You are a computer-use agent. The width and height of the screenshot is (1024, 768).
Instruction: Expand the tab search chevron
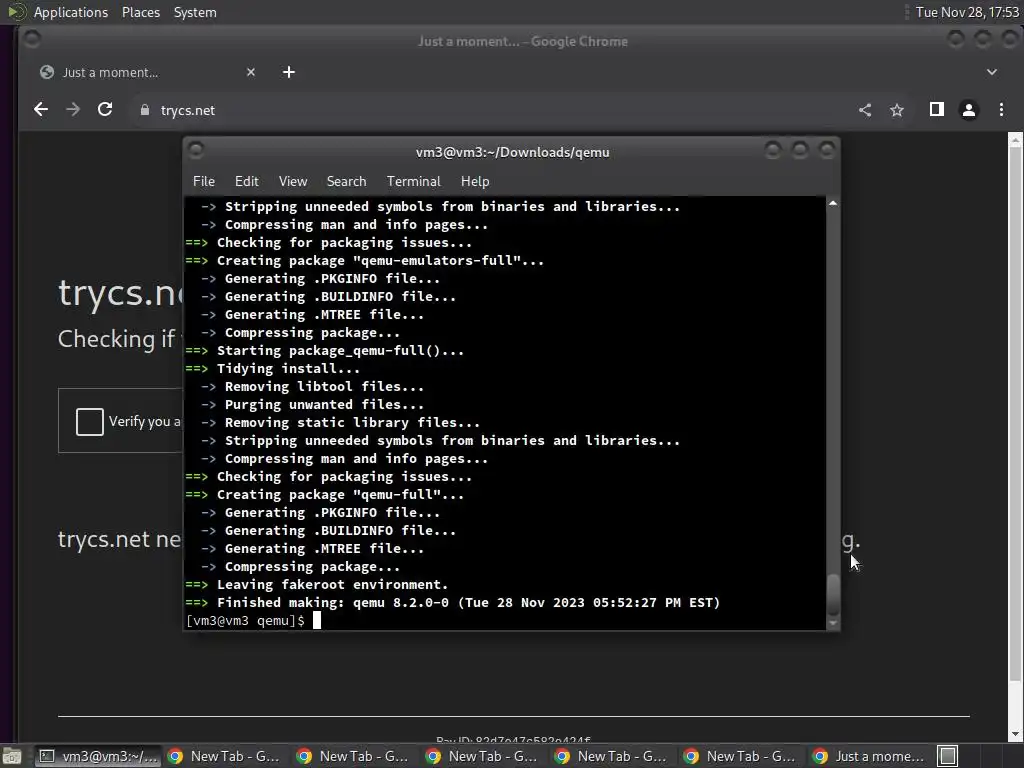pyautogui.click(x=991, y=72)
